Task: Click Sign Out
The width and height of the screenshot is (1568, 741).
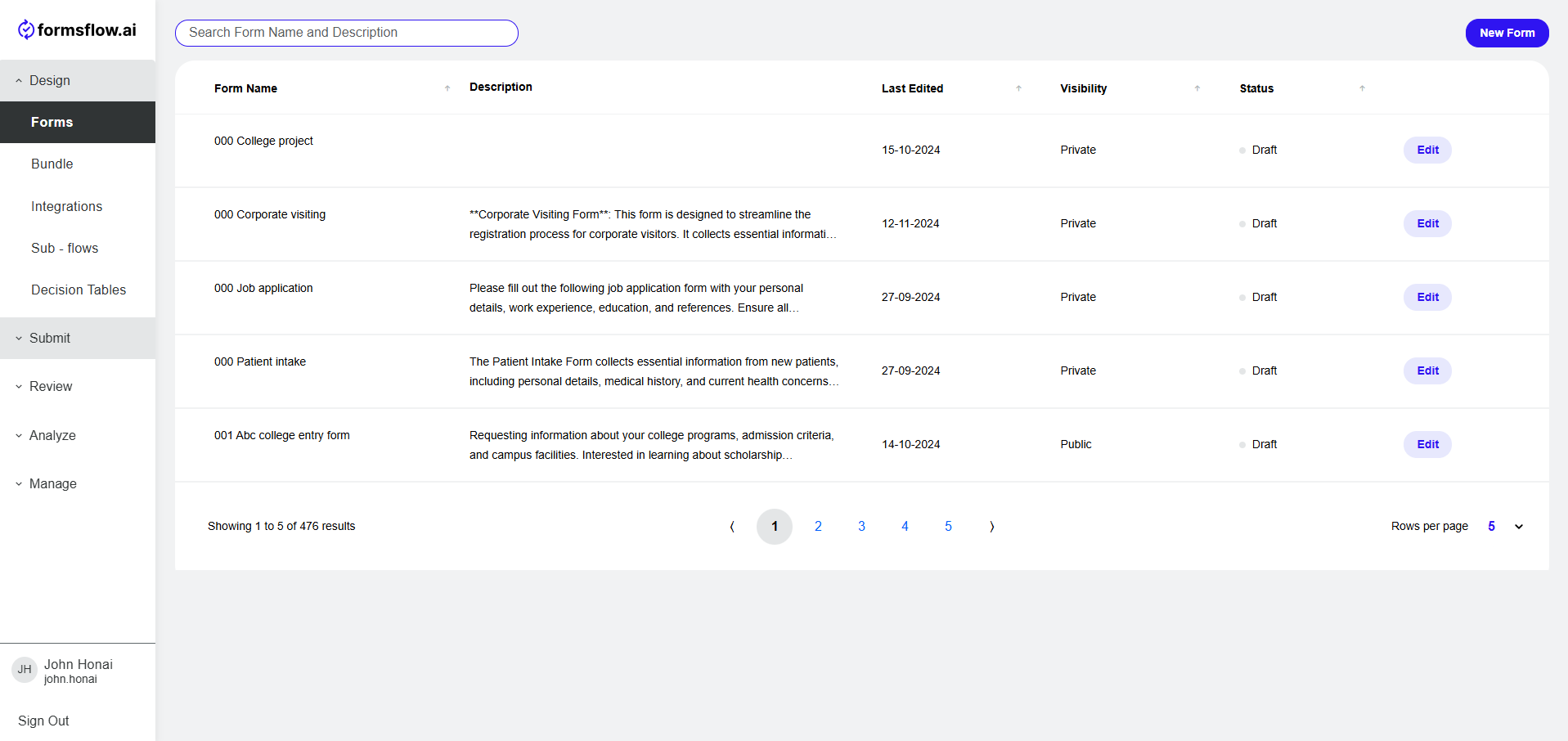Action: (43, 721)
